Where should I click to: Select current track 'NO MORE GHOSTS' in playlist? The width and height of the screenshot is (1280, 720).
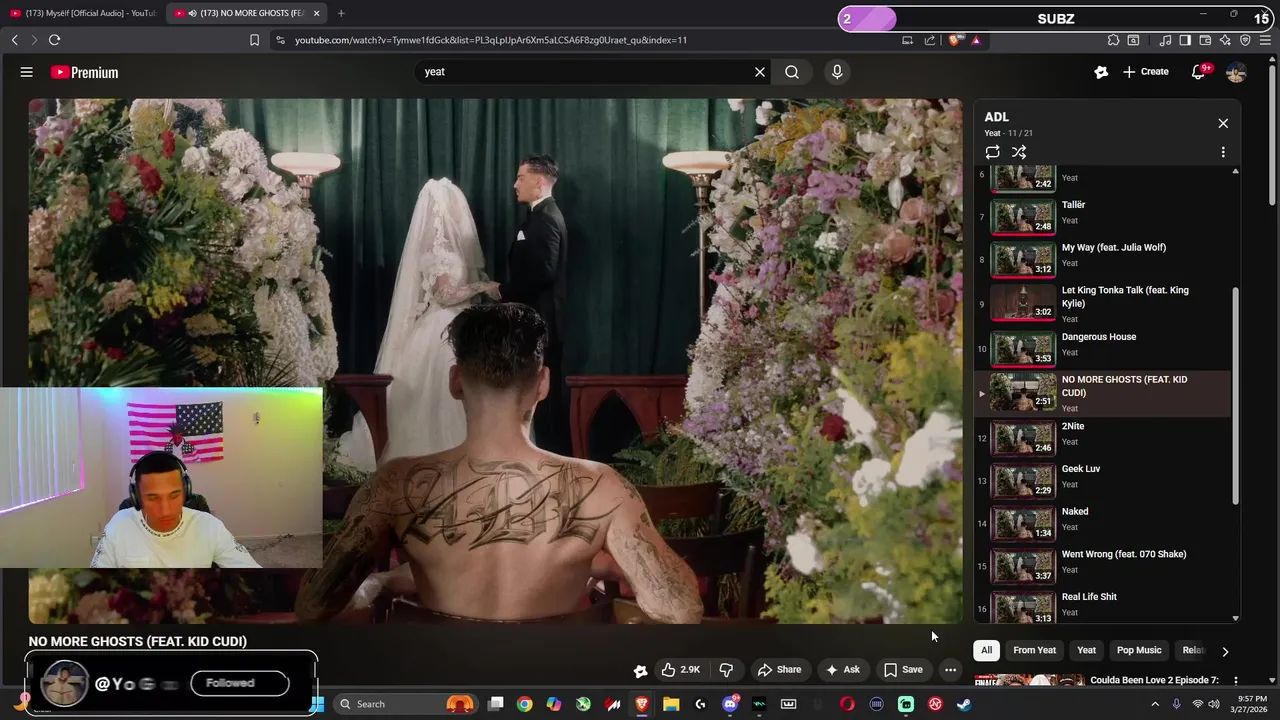[x=1103, y=393]
